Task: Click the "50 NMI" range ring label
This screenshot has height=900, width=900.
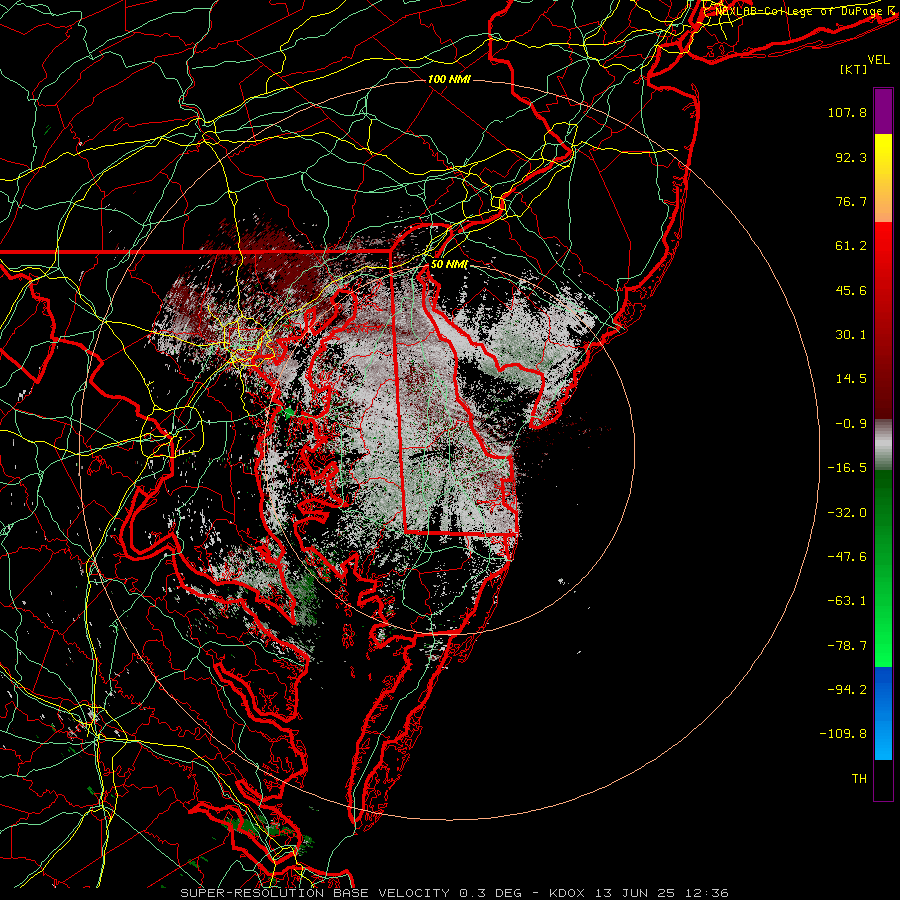Action: coord(449,265)
